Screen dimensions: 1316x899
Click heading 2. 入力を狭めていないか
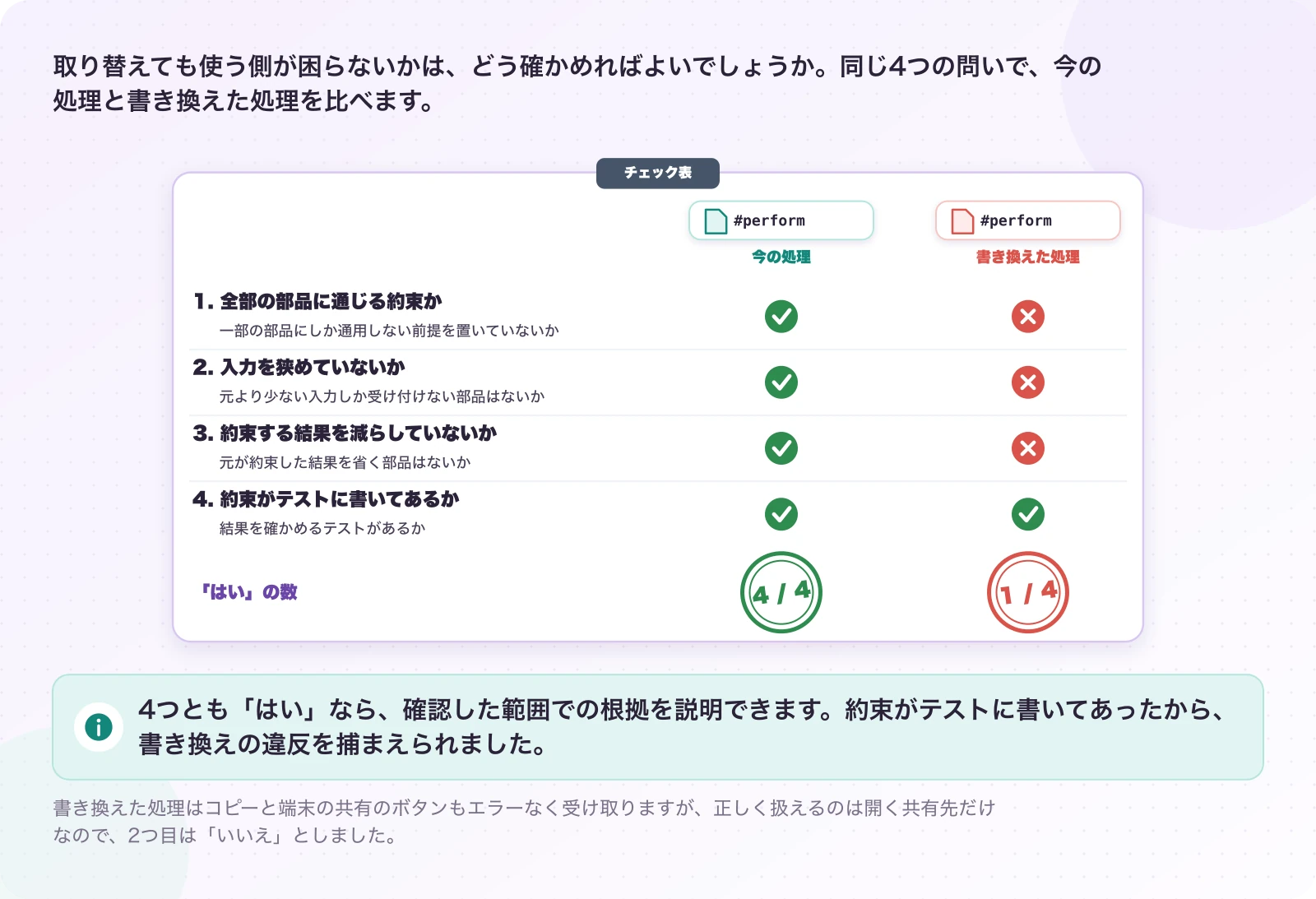(x=299, y=368)
